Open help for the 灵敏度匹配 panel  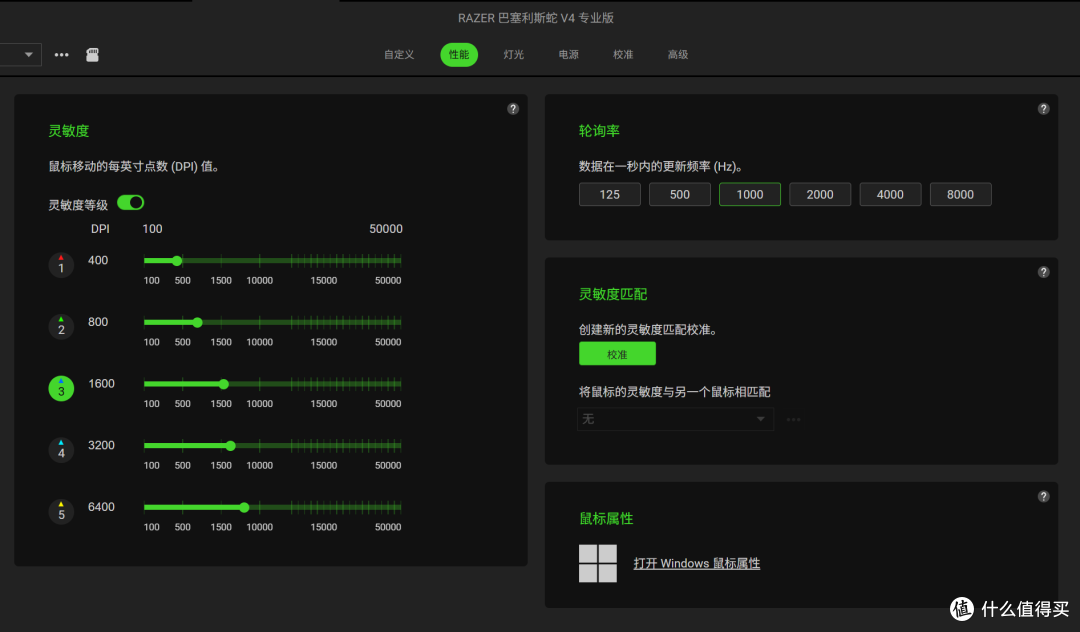tap(1043, 272)
